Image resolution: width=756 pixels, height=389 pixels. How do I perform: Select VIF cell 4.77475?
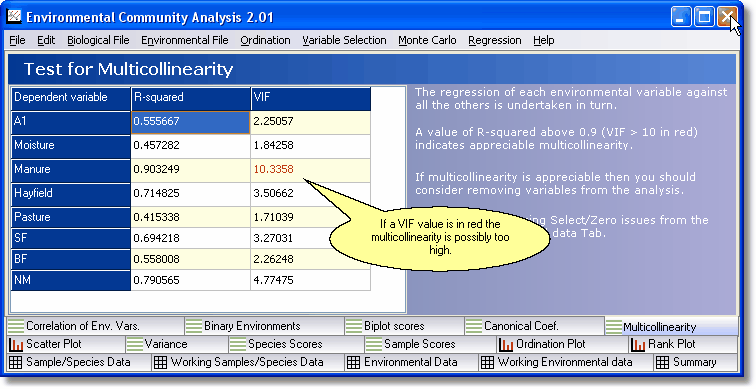coord(311,281)
